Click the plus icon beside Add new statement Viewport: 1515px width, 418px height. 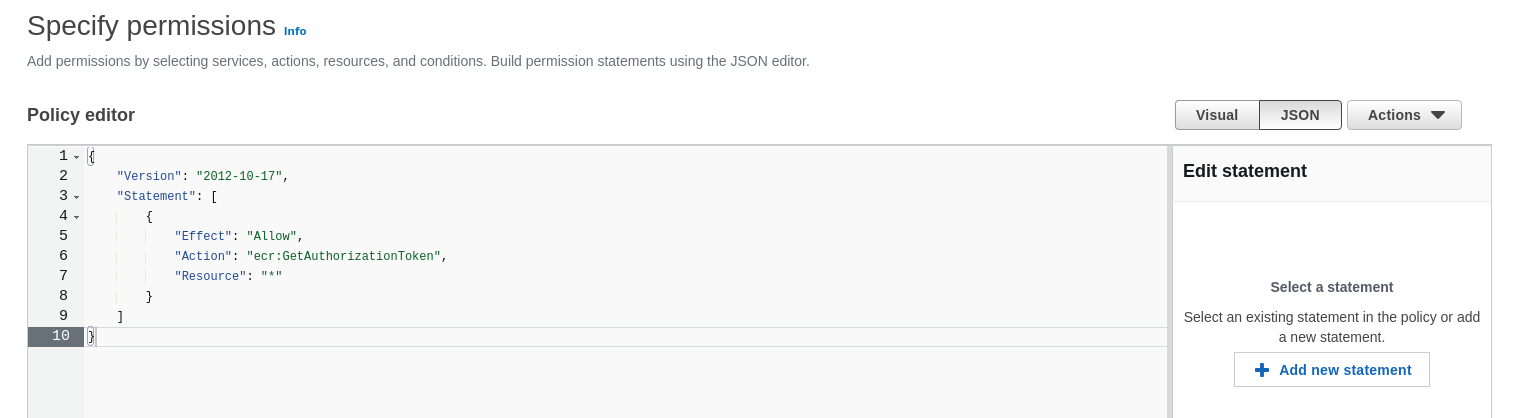click(x=1262, y=370)
